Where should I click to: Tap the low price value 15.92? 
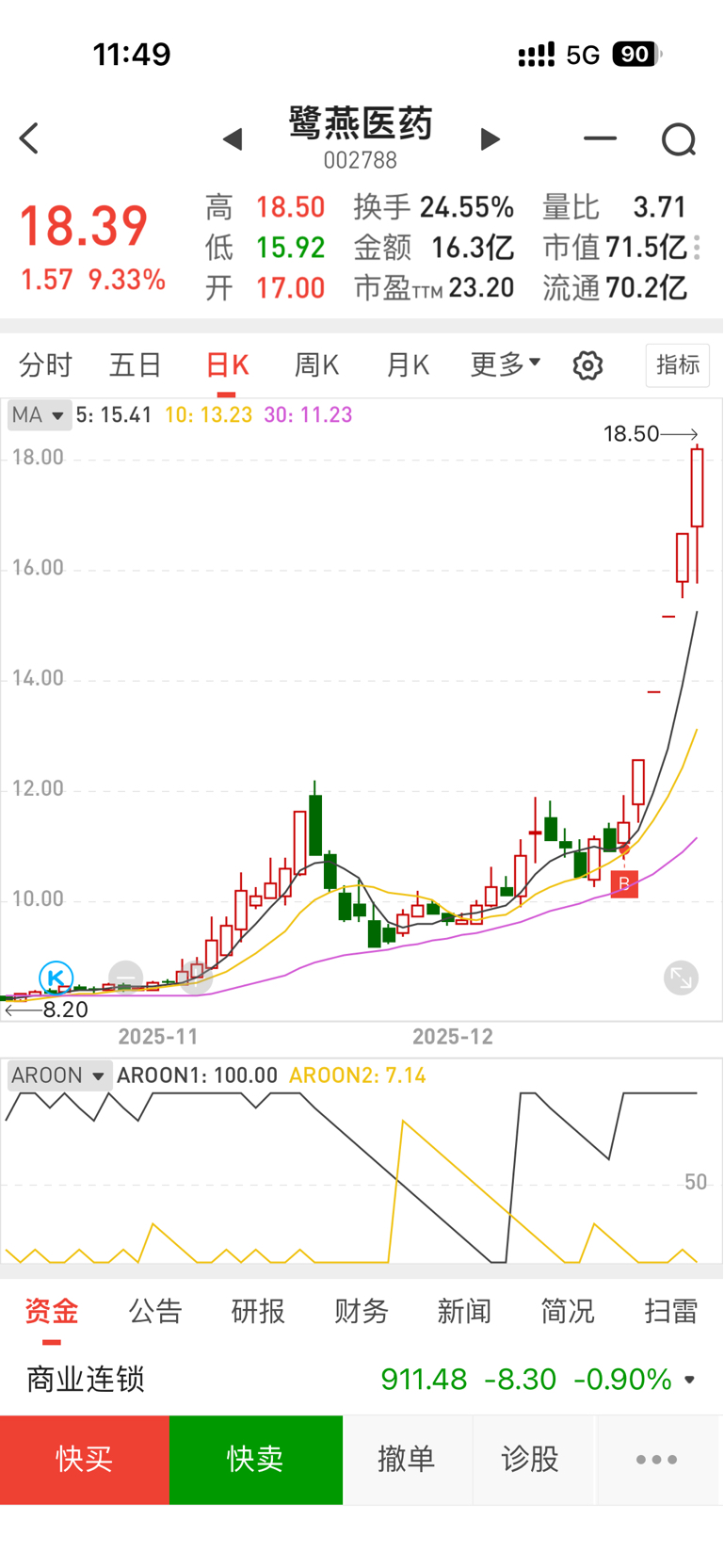(291, 248)
